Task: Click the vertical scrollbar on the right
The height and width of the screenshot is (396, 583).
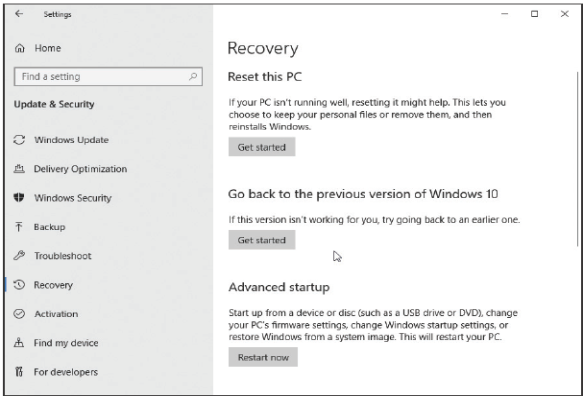Action: point(577,158)
